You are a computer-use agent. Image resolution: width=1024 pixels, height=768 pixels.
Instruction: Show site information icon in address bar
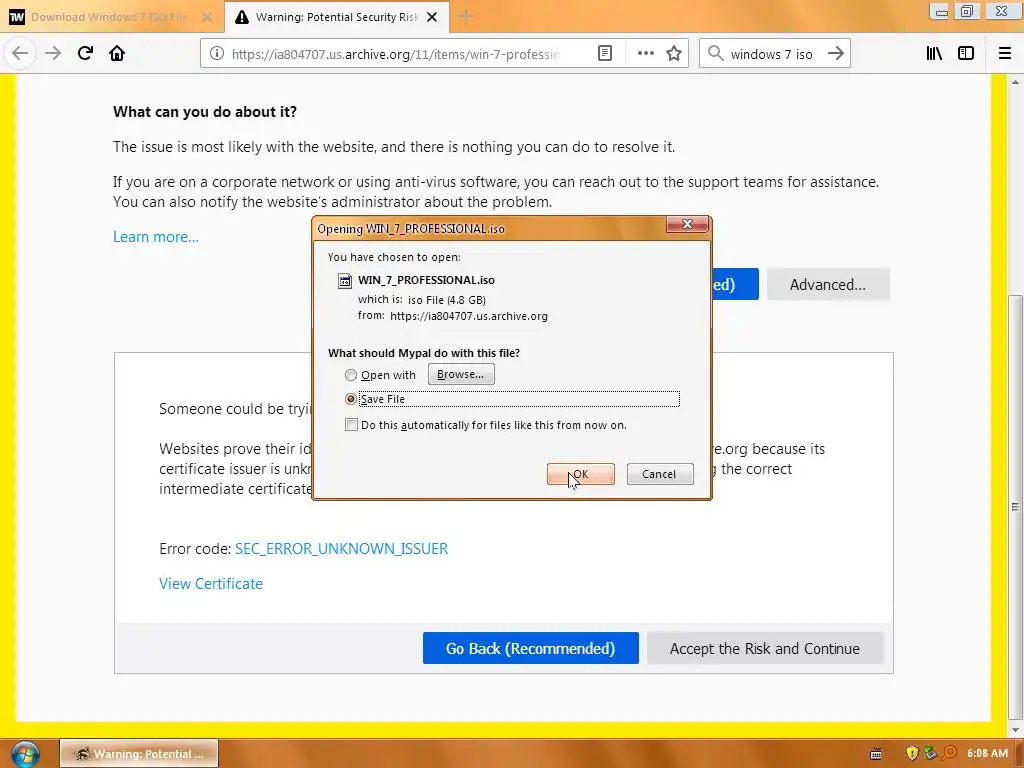click(217, 54)
